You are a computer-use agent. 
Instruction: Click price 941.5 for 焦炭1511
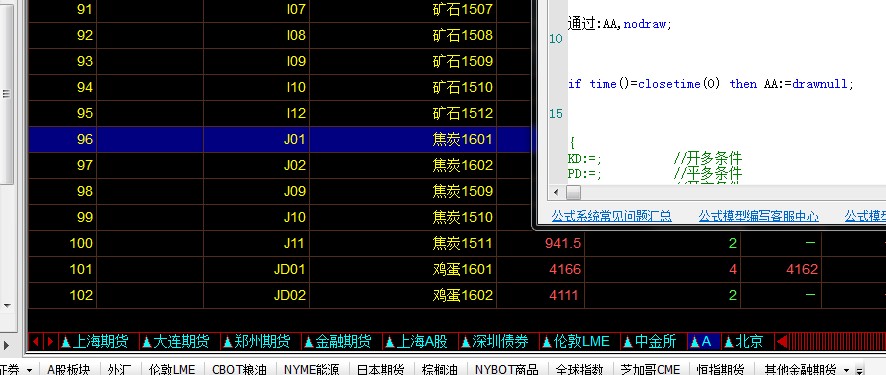(563, 243)
